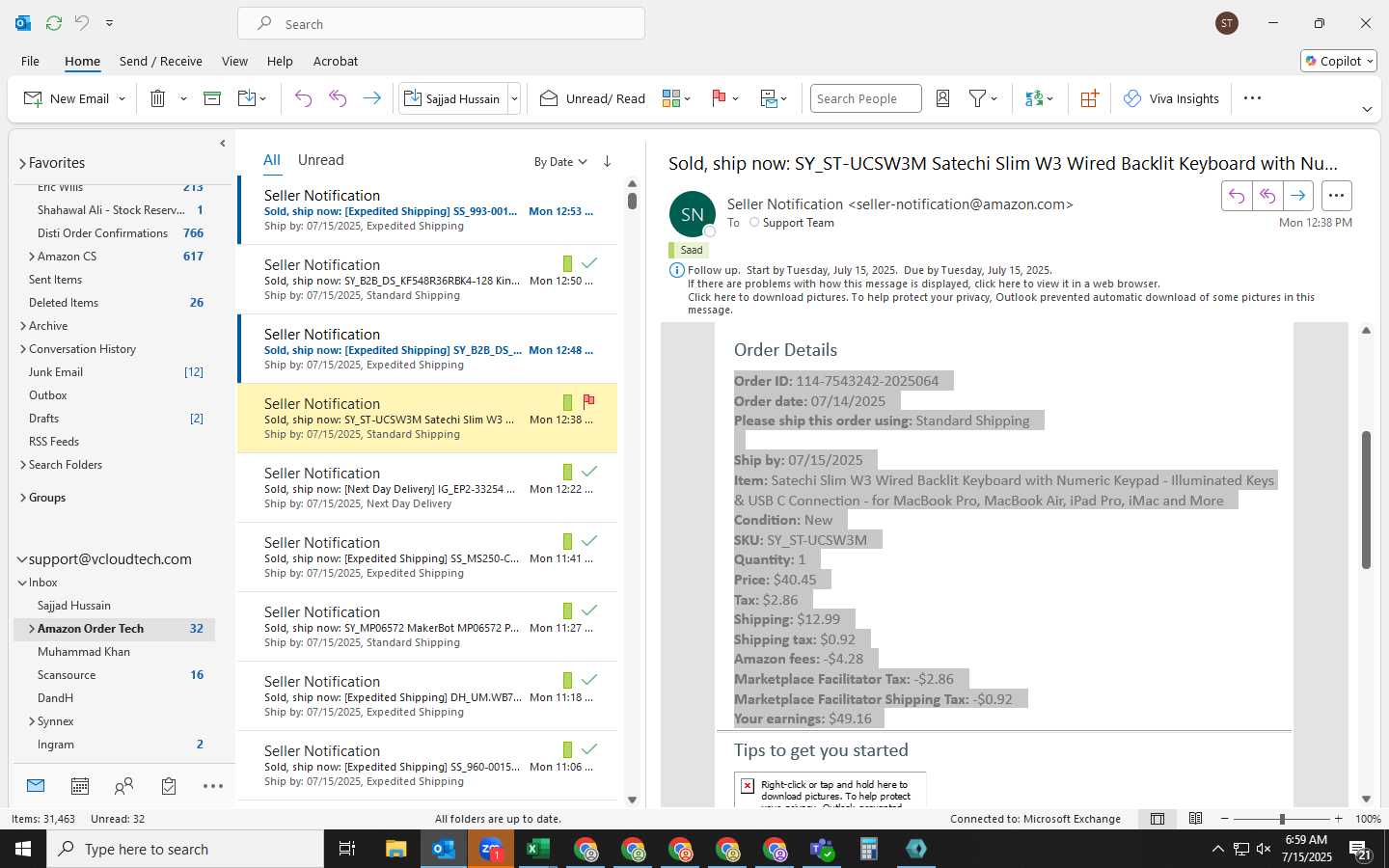Open Viva Insights

pos(1171,98)
